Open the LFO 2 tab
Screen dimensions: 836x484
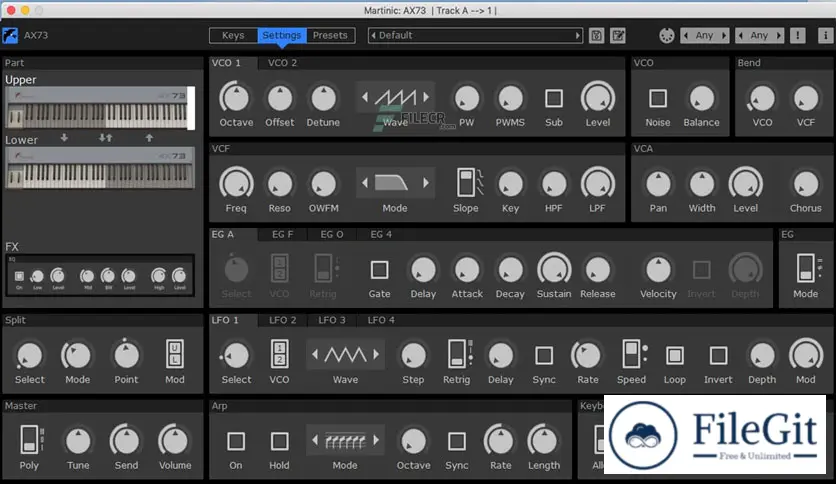283,320
